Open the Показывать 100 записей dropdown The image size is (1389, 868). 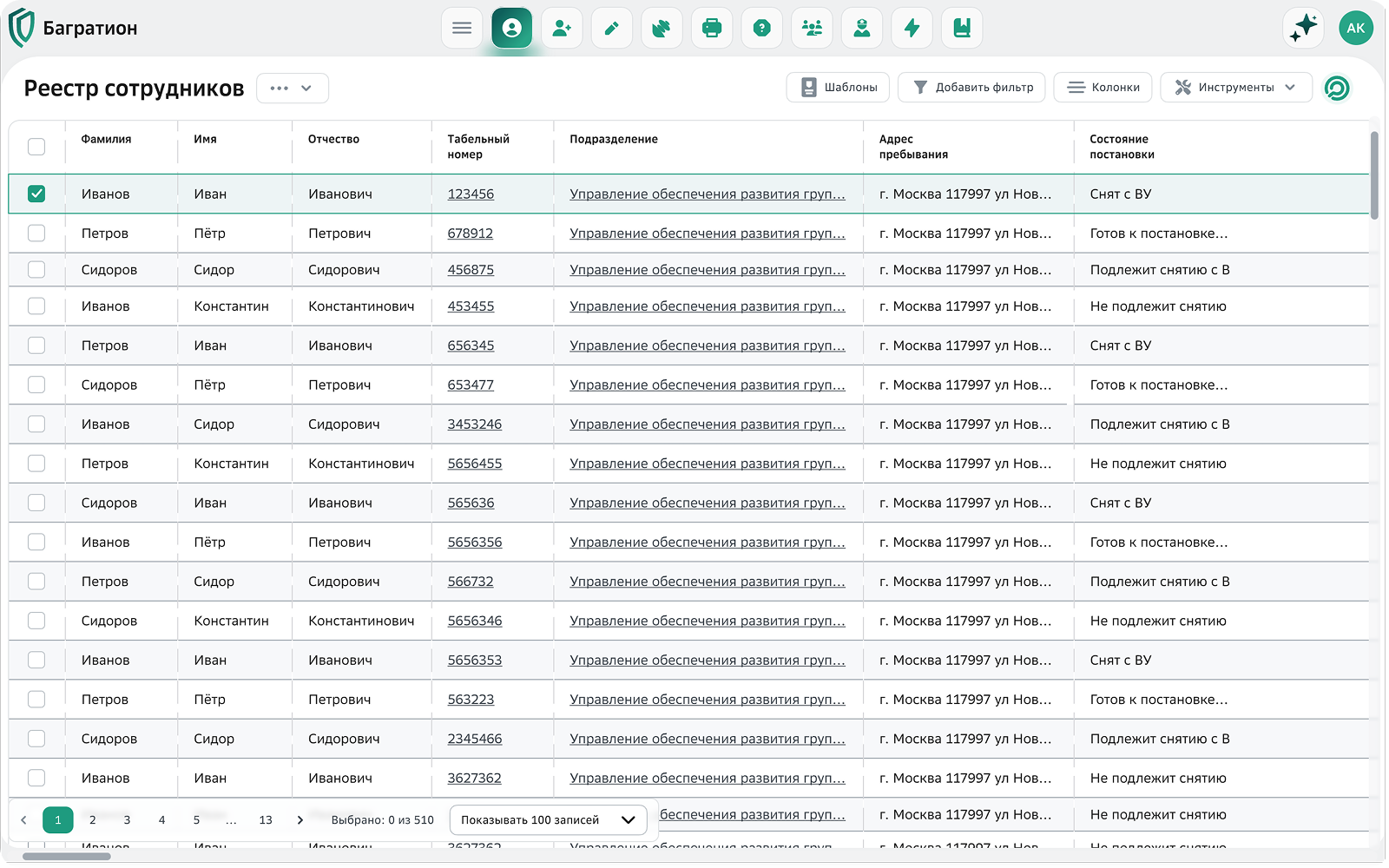tap(548, 819)
